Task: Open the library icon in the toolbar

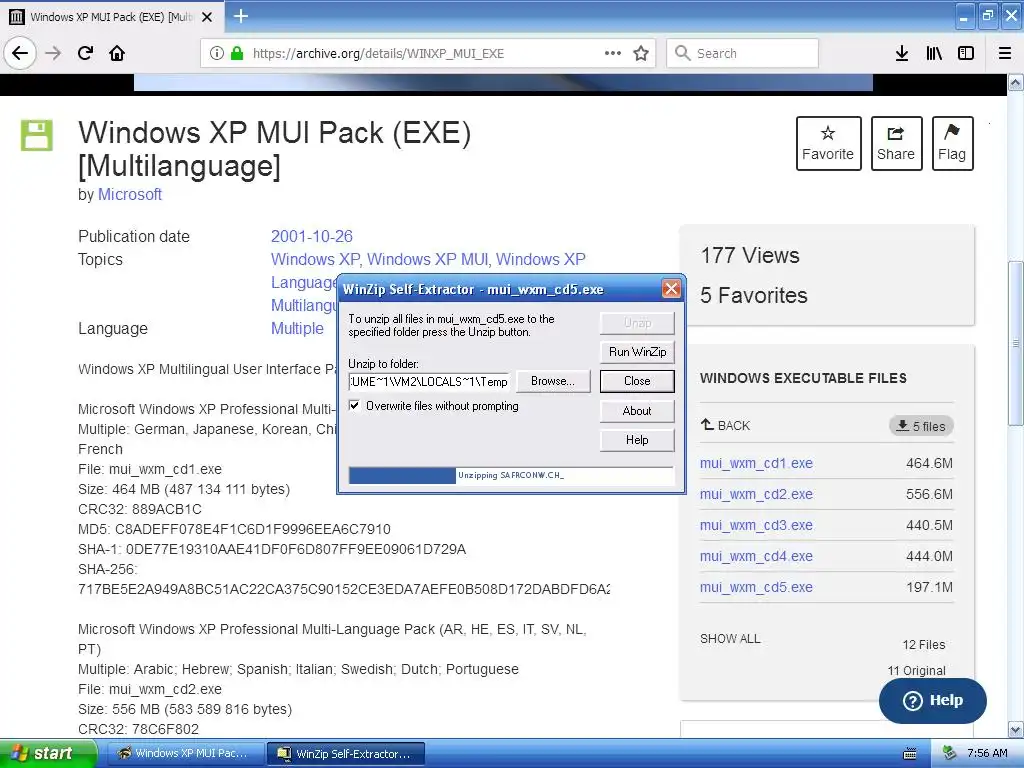Action: (934, 53)
